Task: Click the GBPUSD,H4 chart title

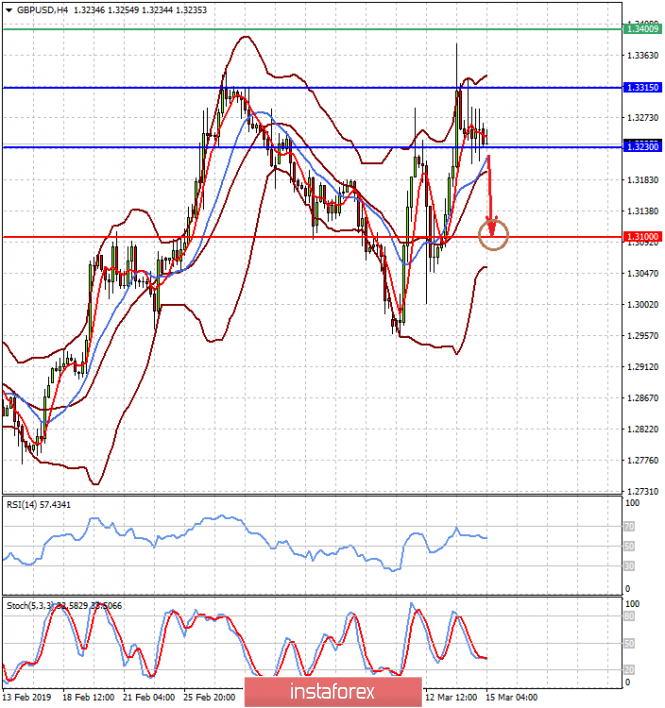Action: click(37, 10)
